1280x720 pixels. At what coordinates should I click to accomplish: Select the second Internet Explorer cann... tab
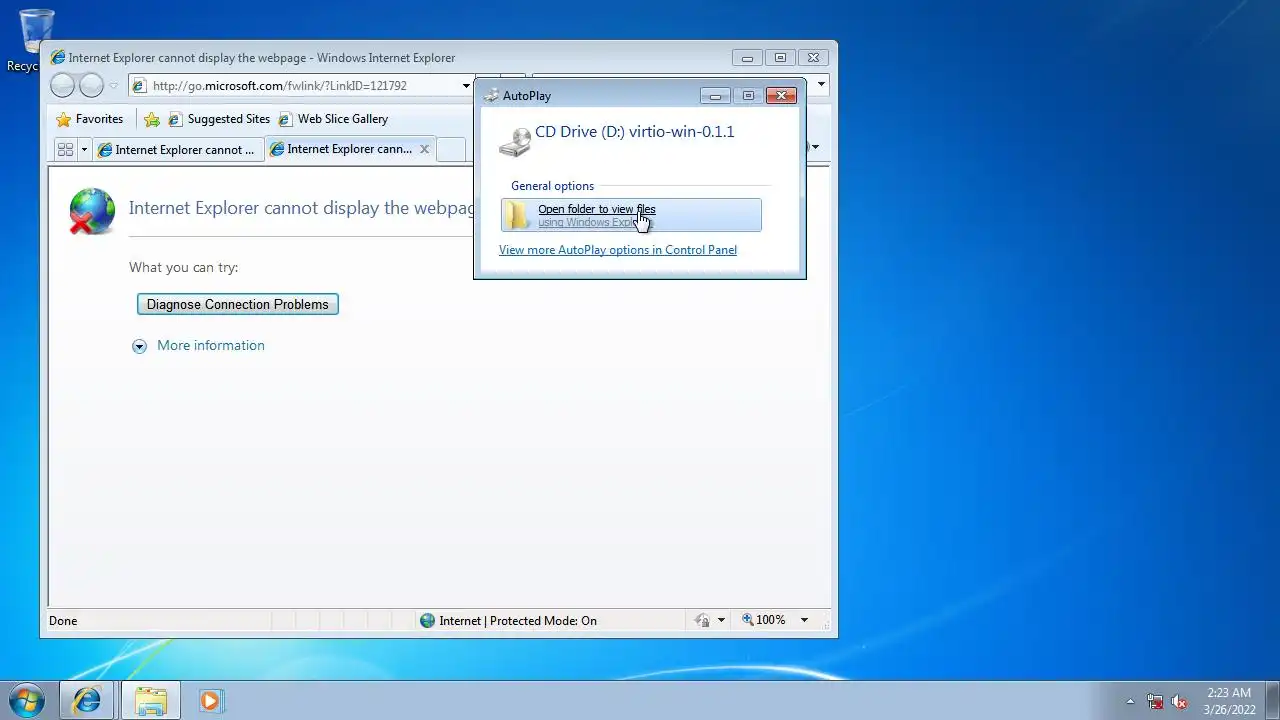pos(343,149)
